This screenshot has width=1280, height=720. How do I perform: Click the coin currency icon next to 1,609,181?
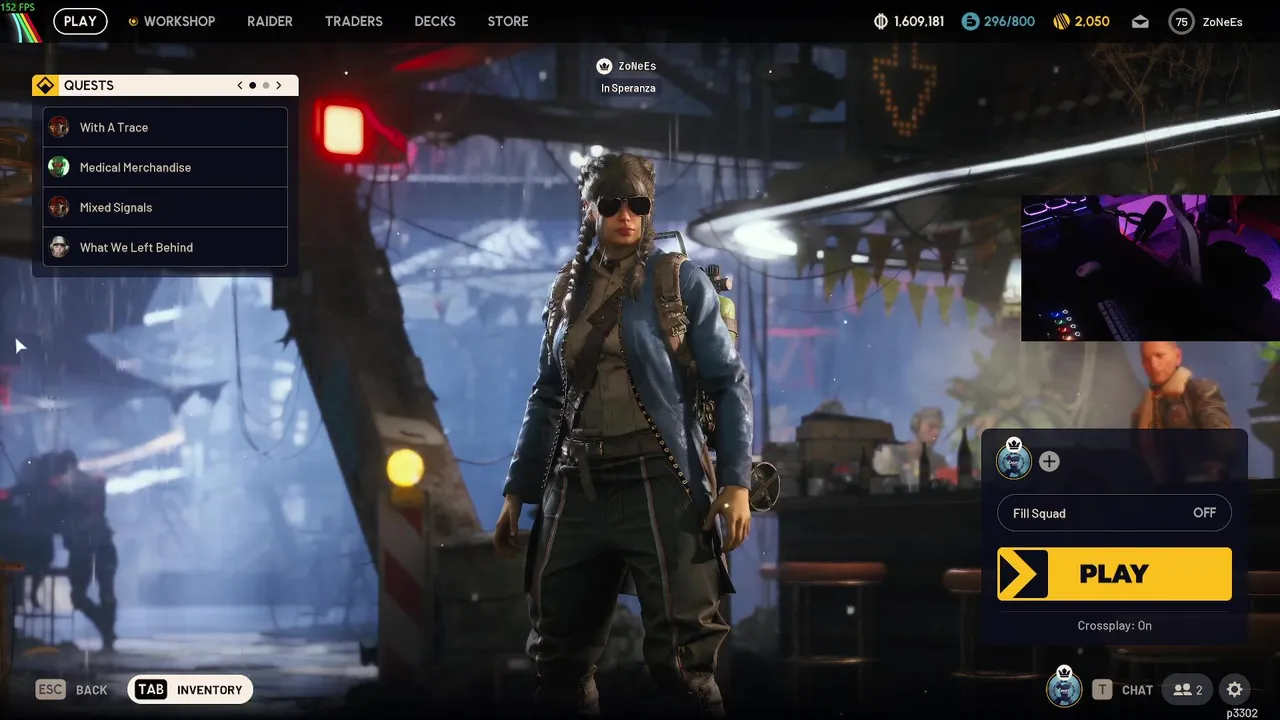(881, 21)
